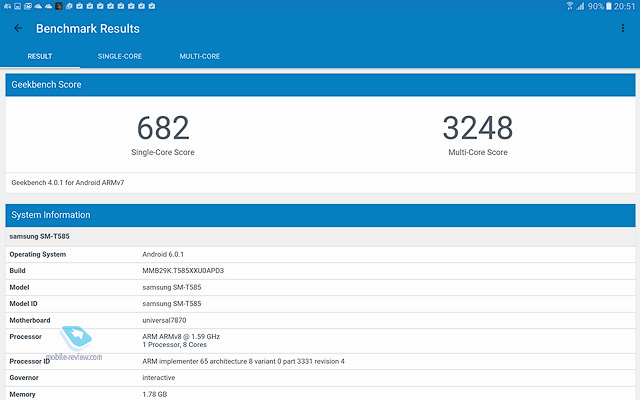Tap the samsung SM-T585 device heading row
This screenshot has height=400, width=640.
click(320, 236)
